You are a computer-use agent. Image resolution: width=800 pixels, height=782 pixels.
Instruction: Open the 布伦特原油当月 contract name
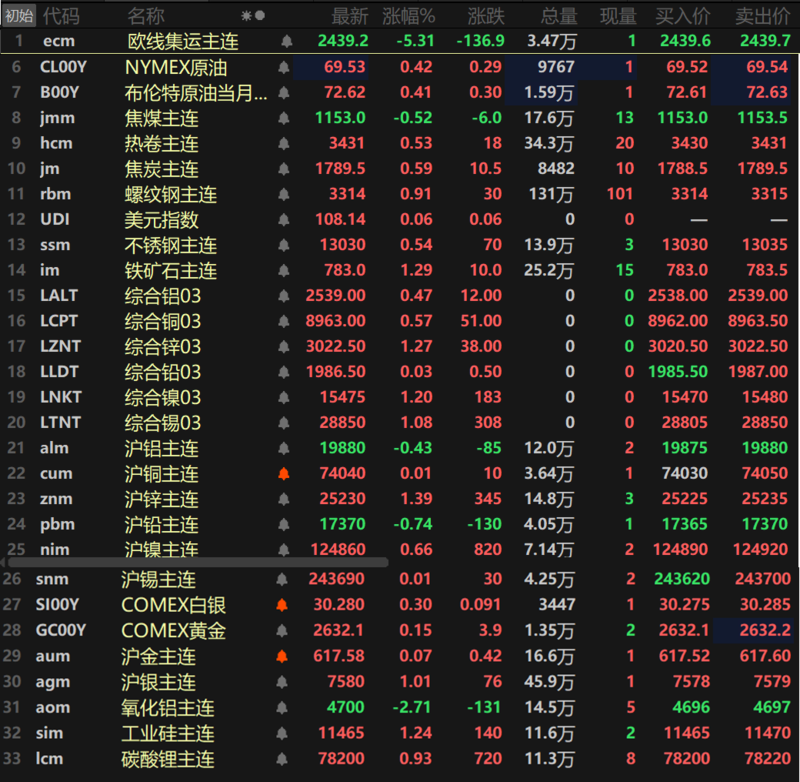pos(196,93)
